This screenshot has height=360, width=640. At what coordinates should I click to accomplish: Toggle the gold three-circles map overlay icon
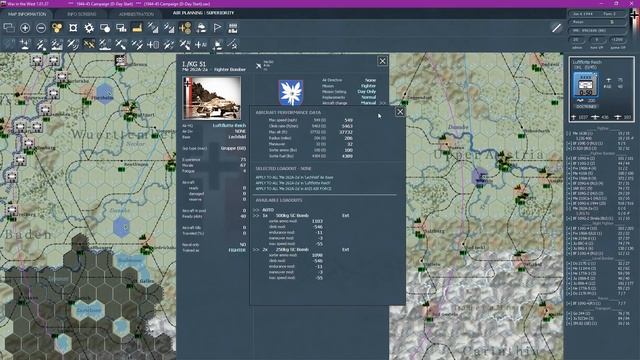[x=57, y=28]
